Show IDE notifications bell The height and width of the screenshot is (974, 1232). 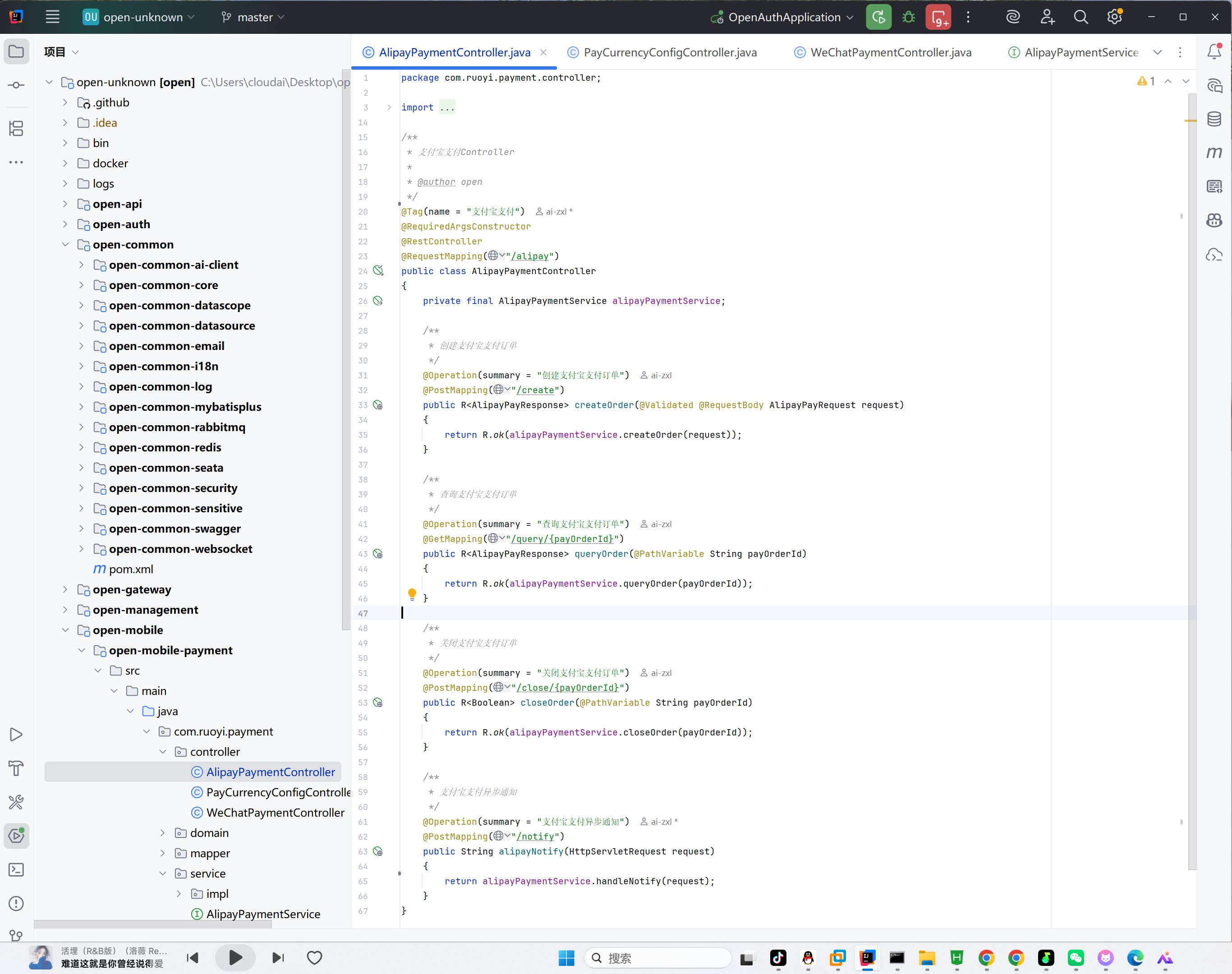tap(1214, 51)
